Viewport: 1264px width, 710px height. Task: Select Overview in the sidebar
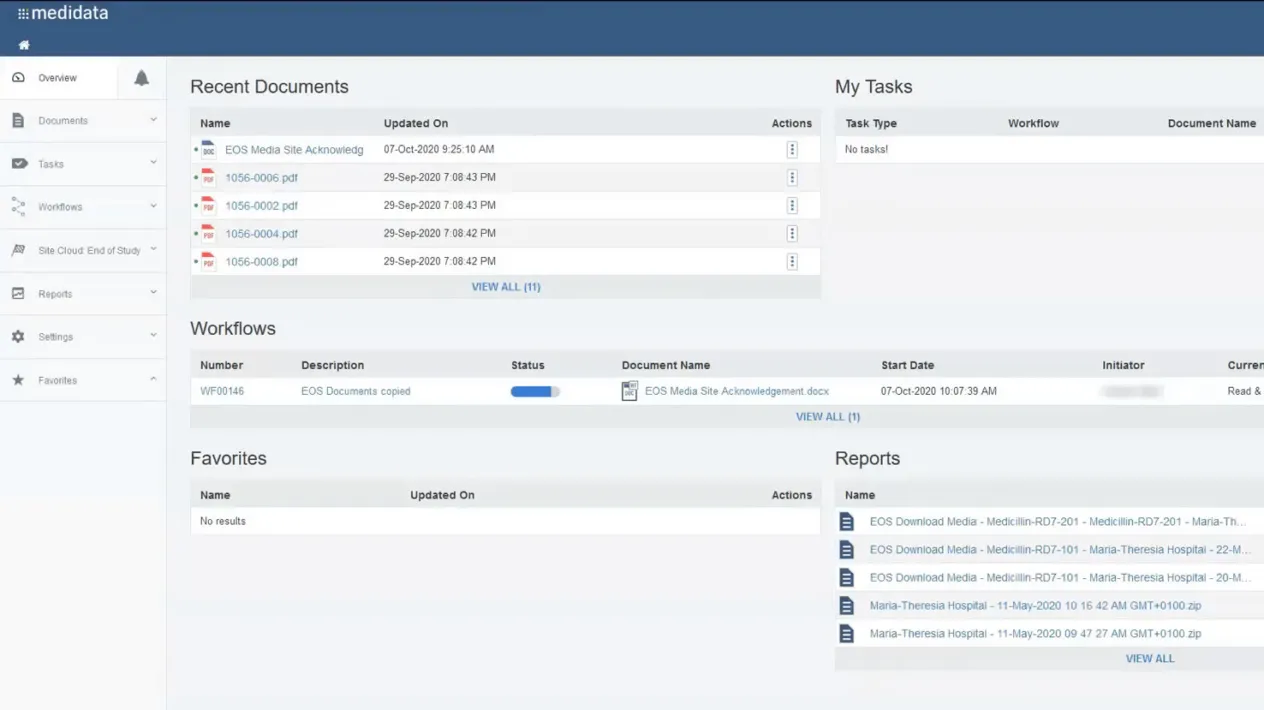(x=57, y=78)
